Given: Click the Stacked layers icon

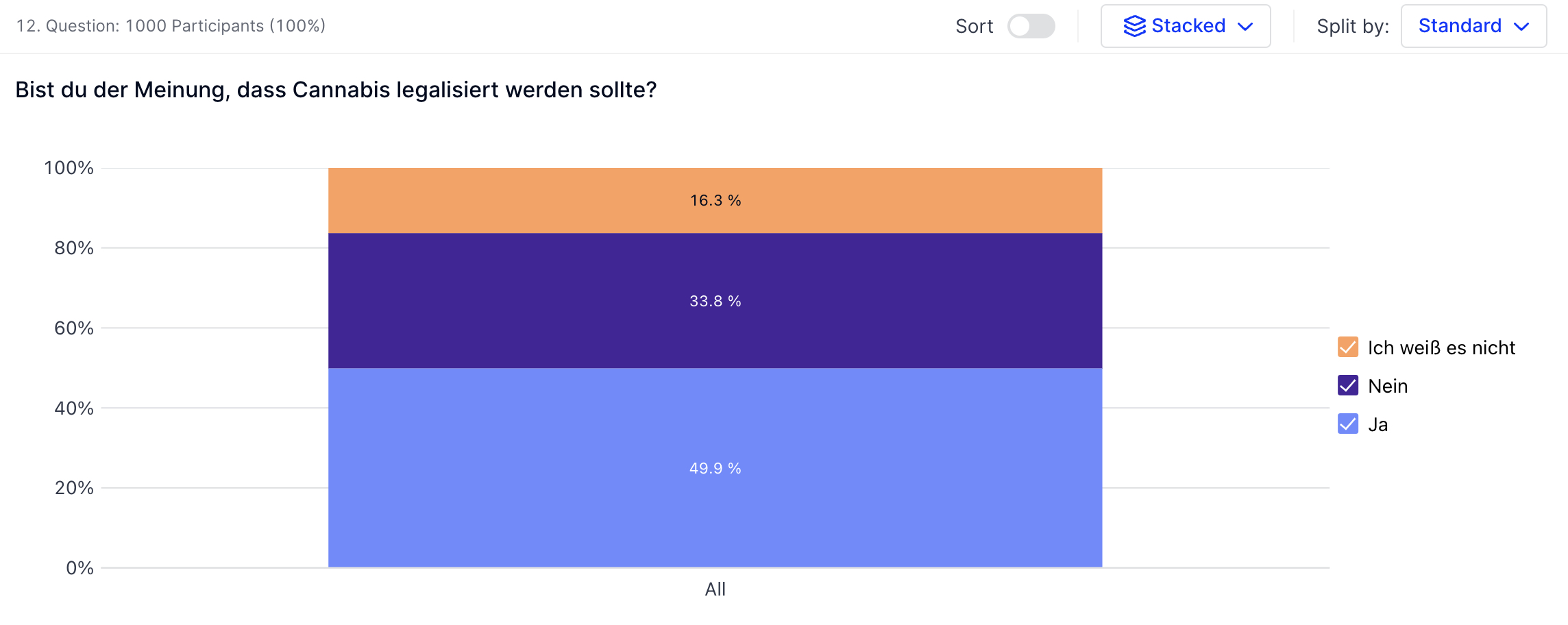Looking at the screenshot, I should pyautogui.click(x=1134, y=26).
